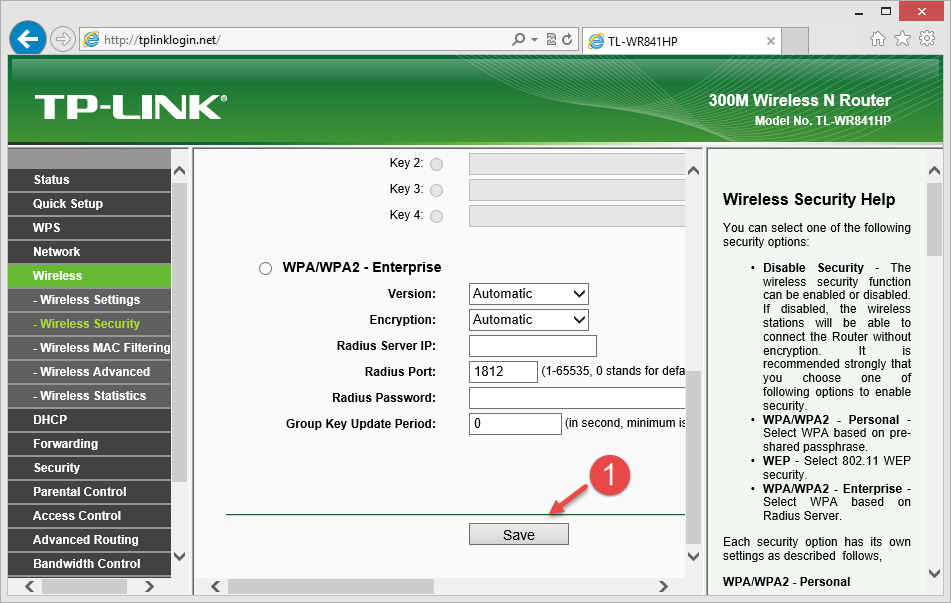
Task: Click the main panel horizontal scrollbar thumb
Action: click(x=331, y=586)
